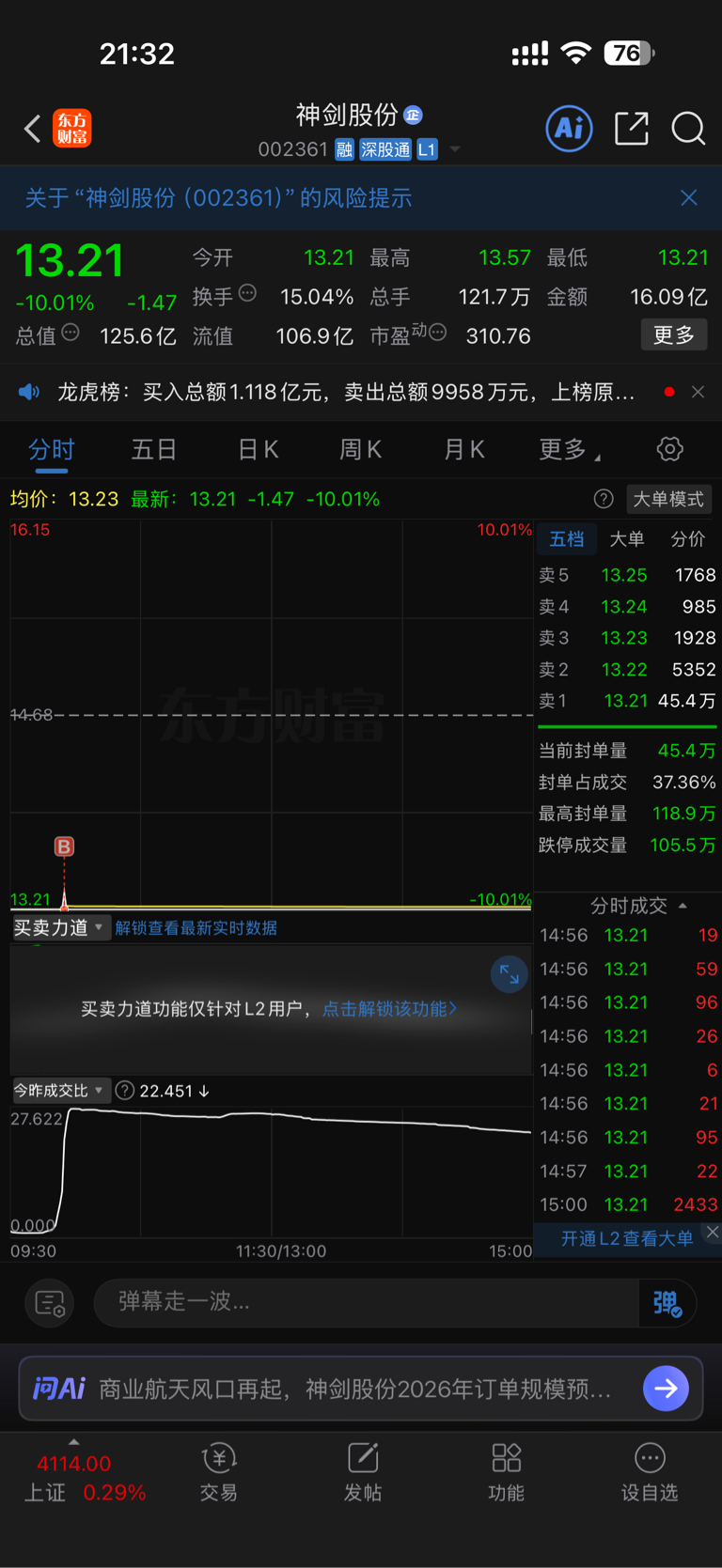Viewport: 722px width, 1568px height.
Task: Tap 点击解锁该功能 link
Action: pos(390,1008)
